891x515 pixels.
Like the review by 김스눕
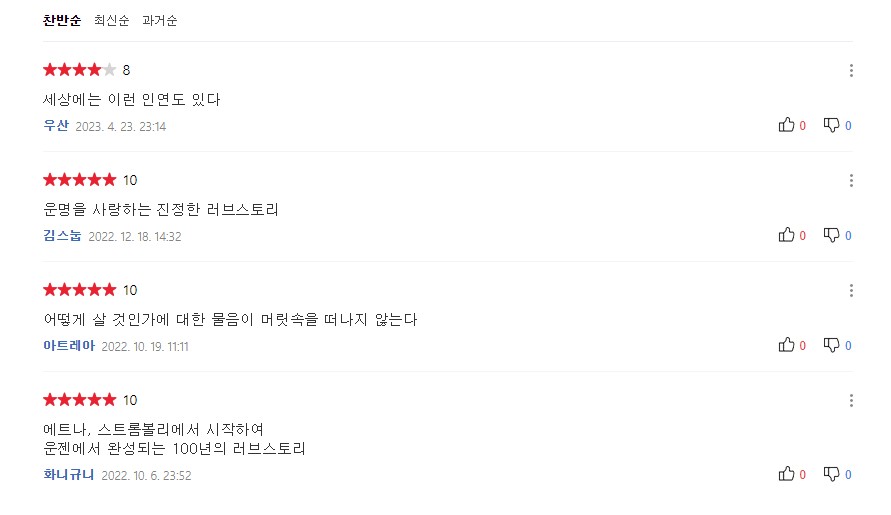(x=786, y=235)
